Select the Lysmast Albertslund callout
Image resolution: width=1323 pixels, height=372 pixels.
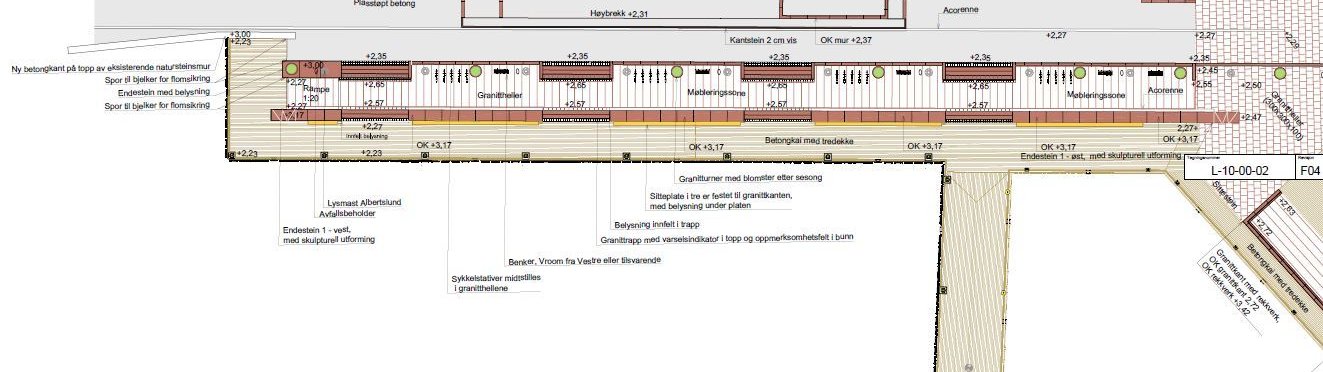[x=364, y=202]
